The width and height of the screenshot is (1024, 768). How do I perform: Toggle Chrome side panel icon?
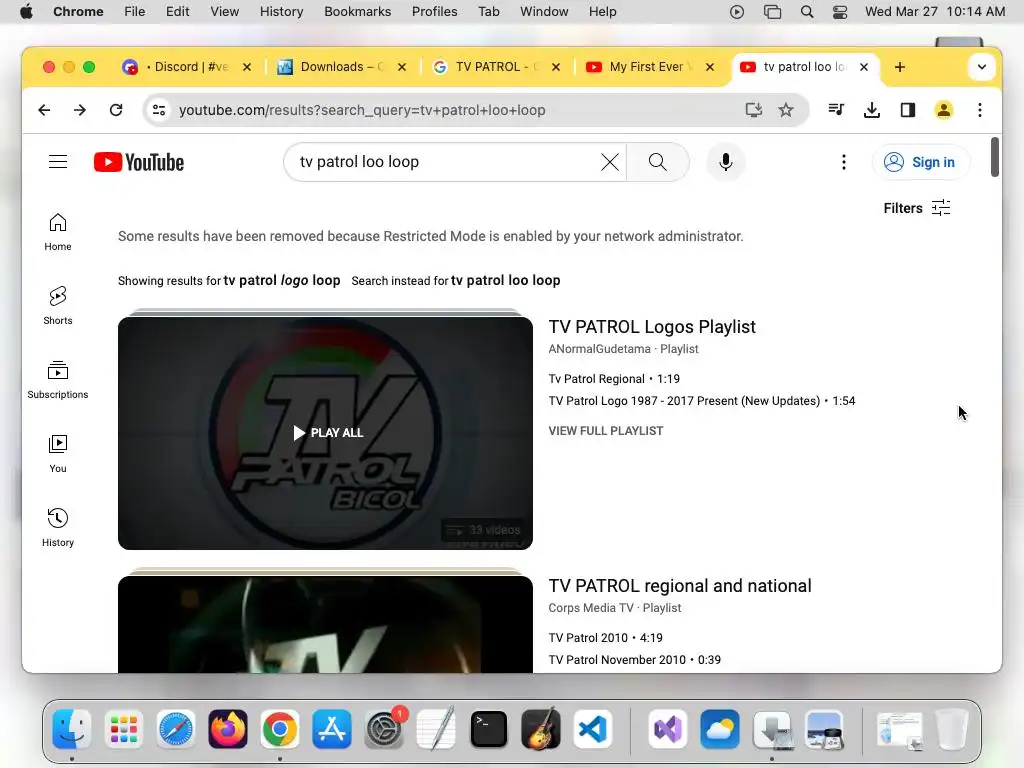tap(908, 110)
